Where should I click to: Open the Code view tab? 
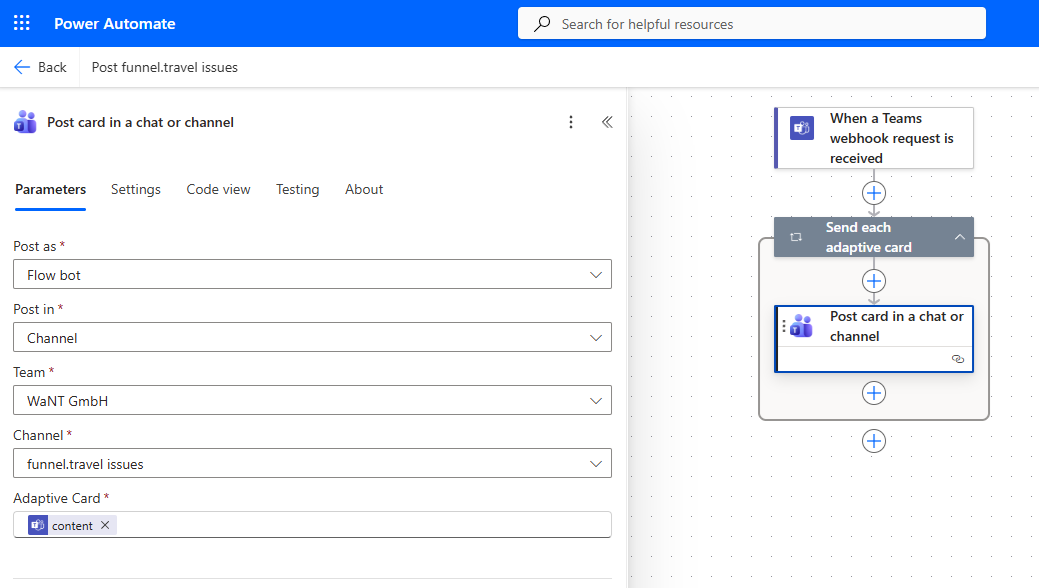(x=218, y=189)
